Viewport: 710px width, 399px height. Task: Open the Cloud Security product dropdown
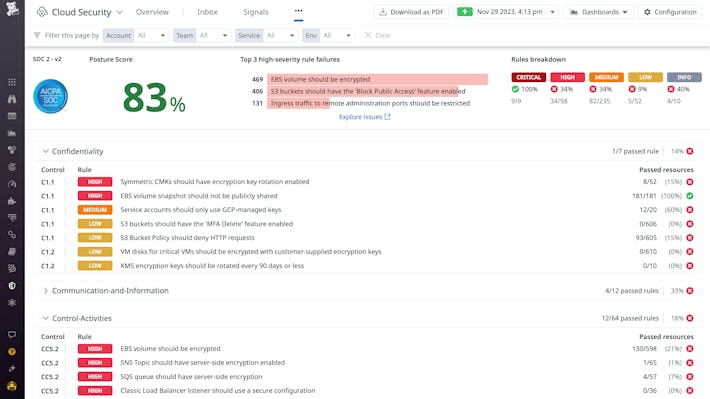point(120,12)
